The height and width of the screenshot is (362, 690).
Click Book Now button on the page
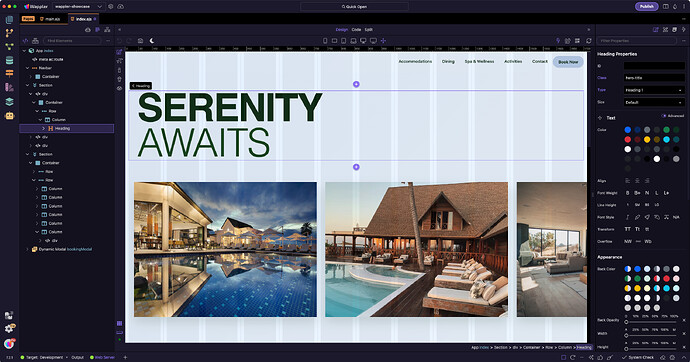[x=568, y=62]
